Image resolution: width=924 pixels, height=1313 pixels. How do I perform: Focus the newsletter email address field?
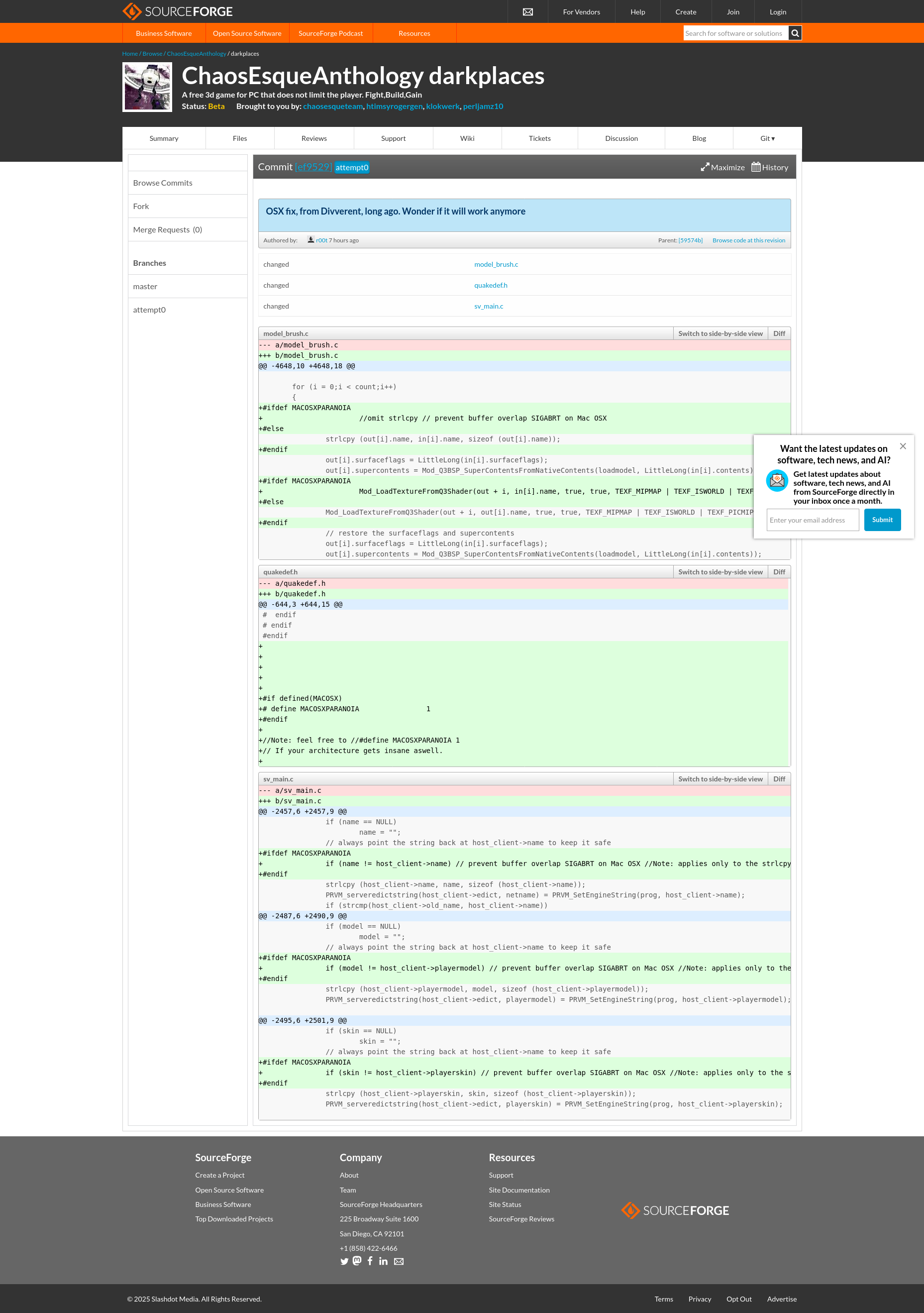point(813,520)
